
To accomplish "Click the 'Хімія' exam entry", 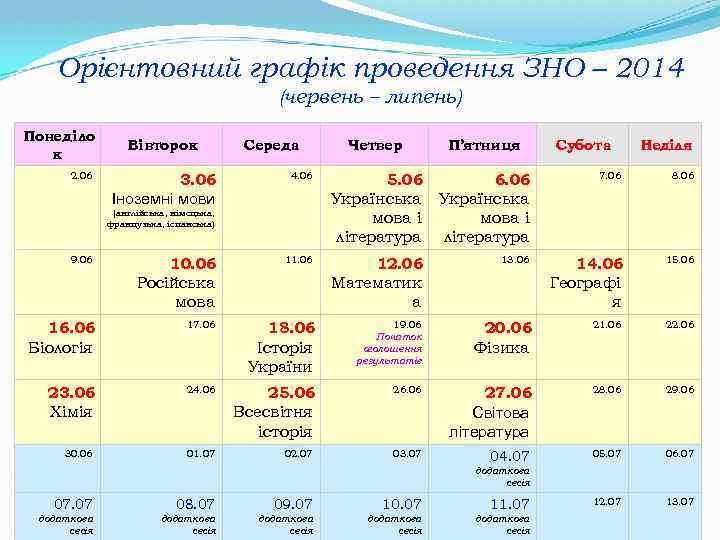I will pos(71,411).
